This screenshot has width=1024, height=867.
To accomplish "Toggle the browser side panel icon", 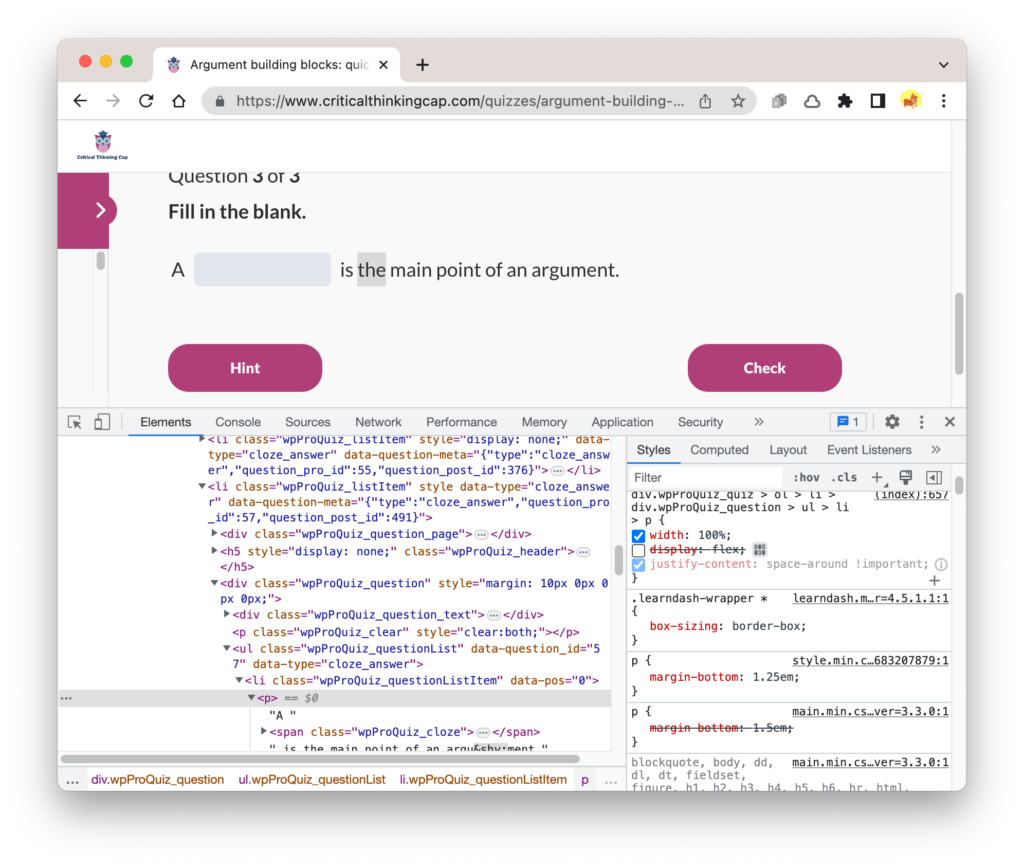I will point(878,101).
